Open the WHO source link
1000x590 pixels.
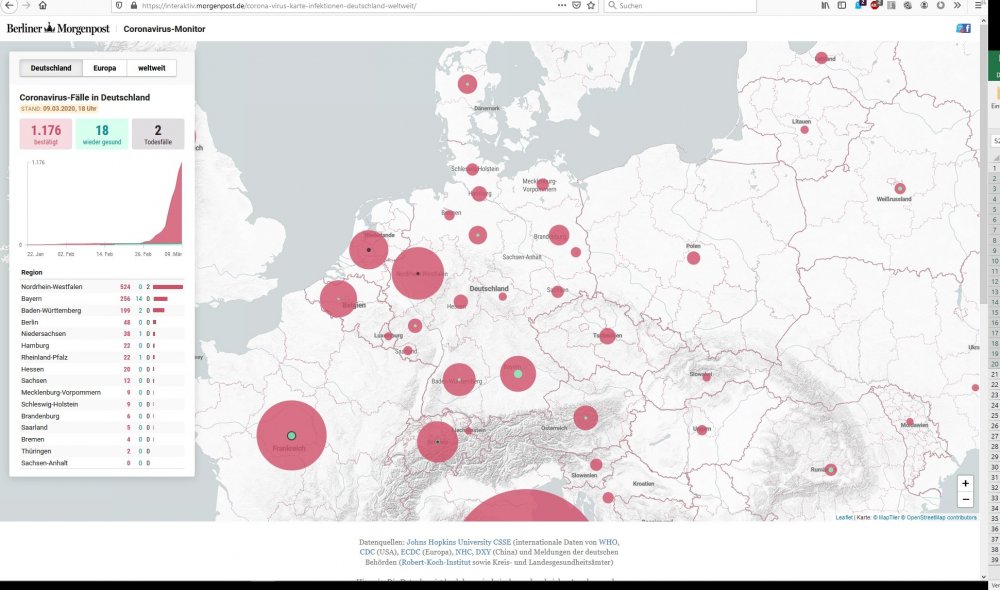[608, 542]
